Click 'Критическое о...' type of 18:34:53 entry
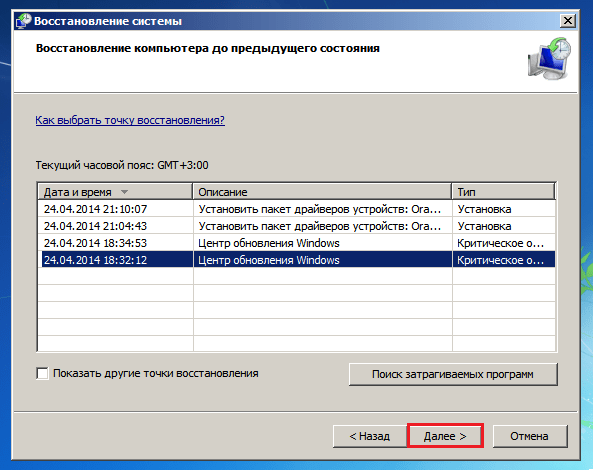This screenshot has height=470, width=593. [500, 243]
